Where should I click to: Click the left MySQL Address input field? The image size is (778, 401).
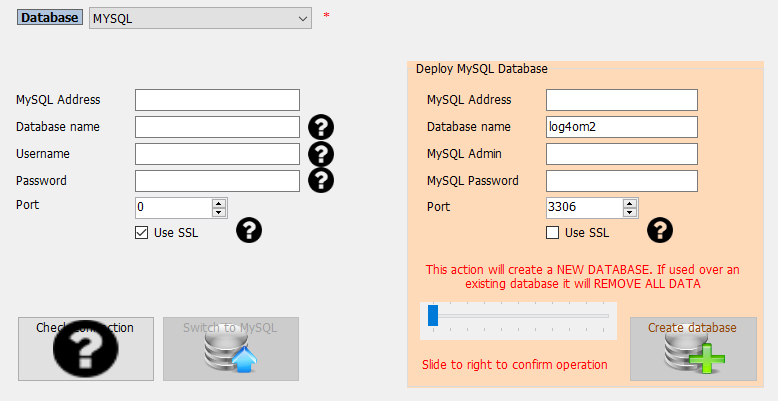[x=217, y=100]
